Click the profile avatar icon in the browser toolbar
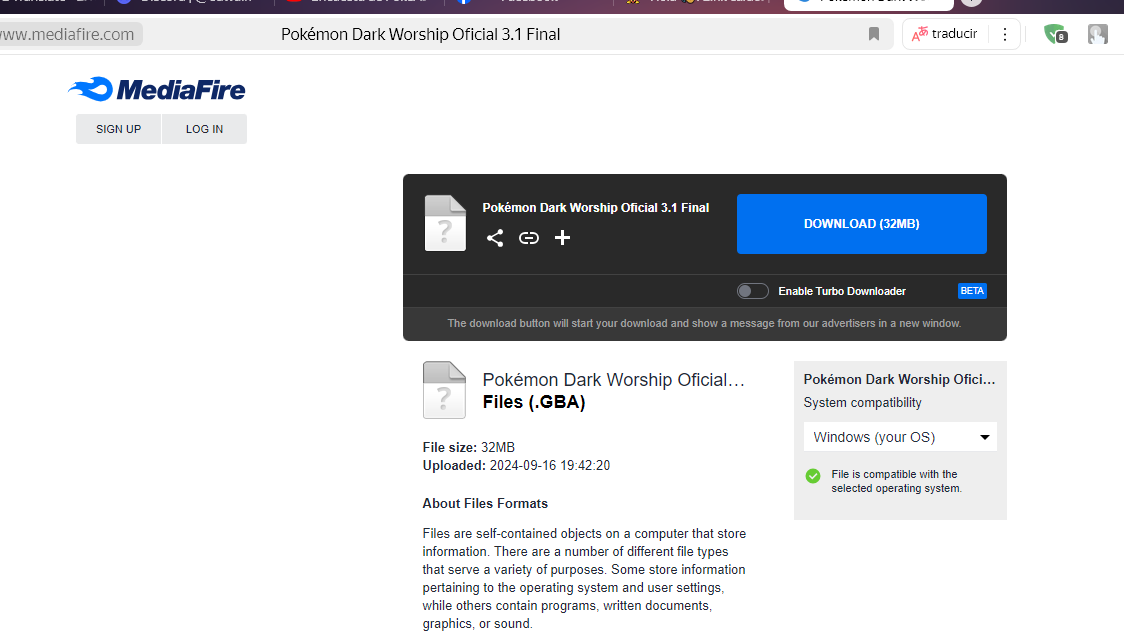The image size is (1124, 644). coord(1097,35)
